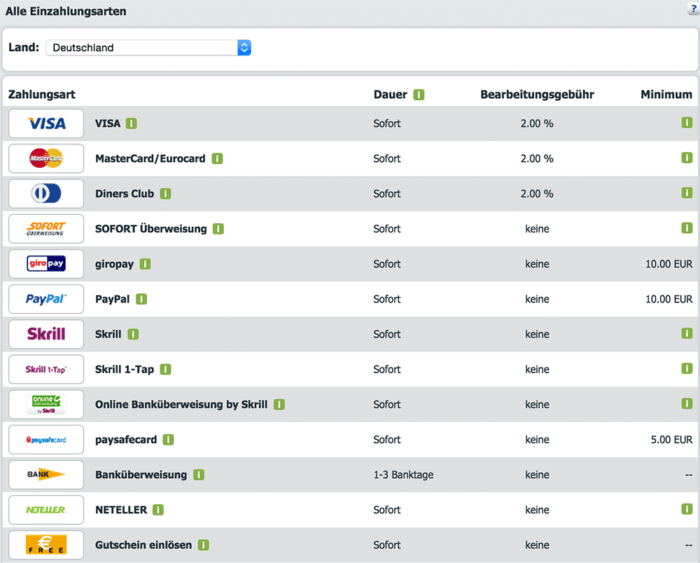The height and width of the screenshot is (563, 700).
Task: Choose the NETELLER logo
Action: click(x=46, y=510)
